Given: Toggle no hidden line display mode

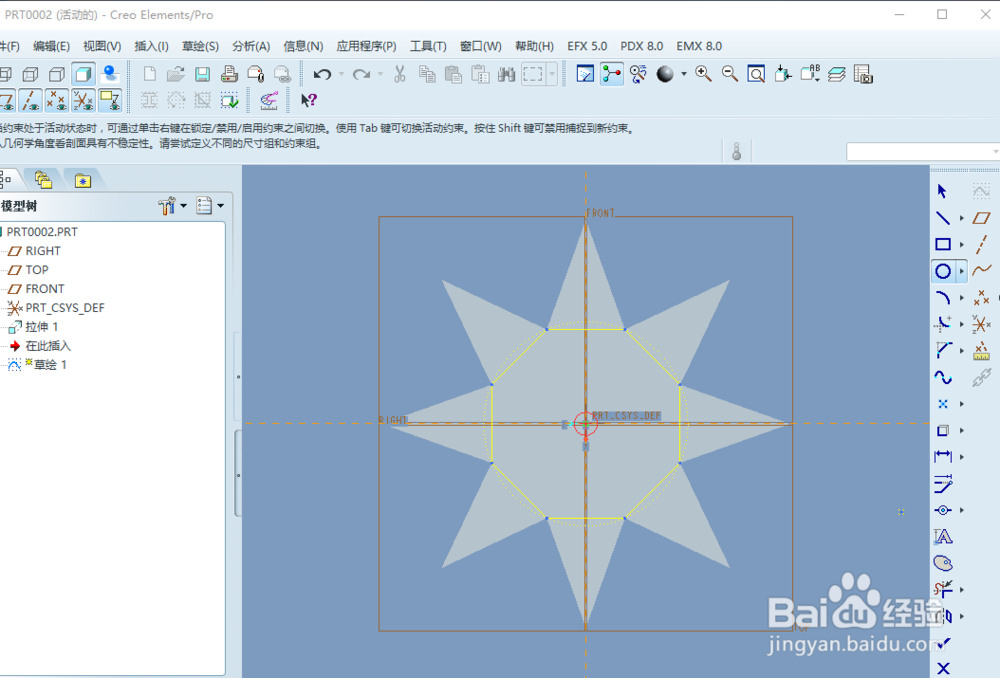Looking at the screenshot, I should pos(57,75).
